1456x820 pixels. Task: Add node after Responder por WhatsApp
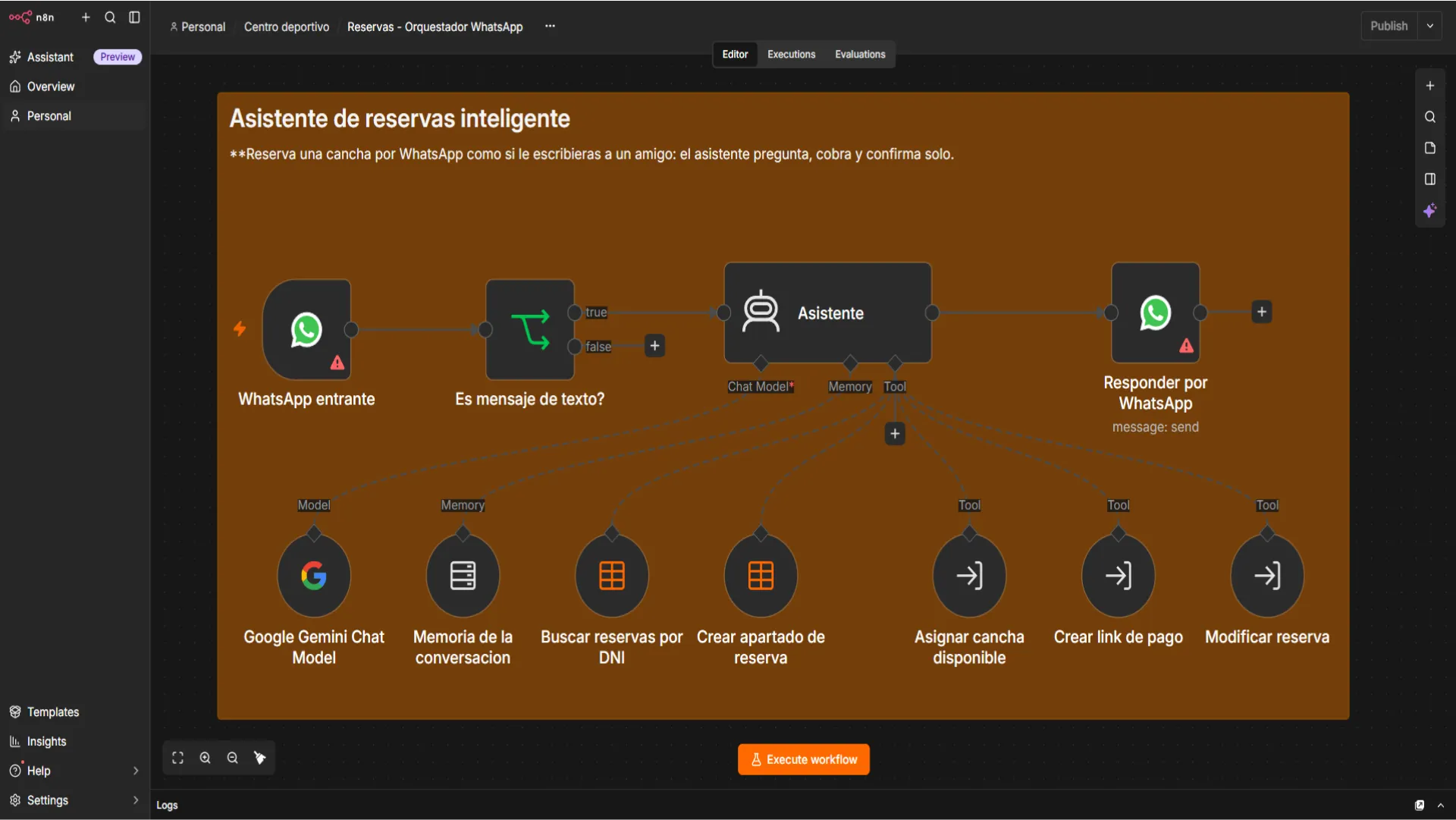[x=1261, y=312]
